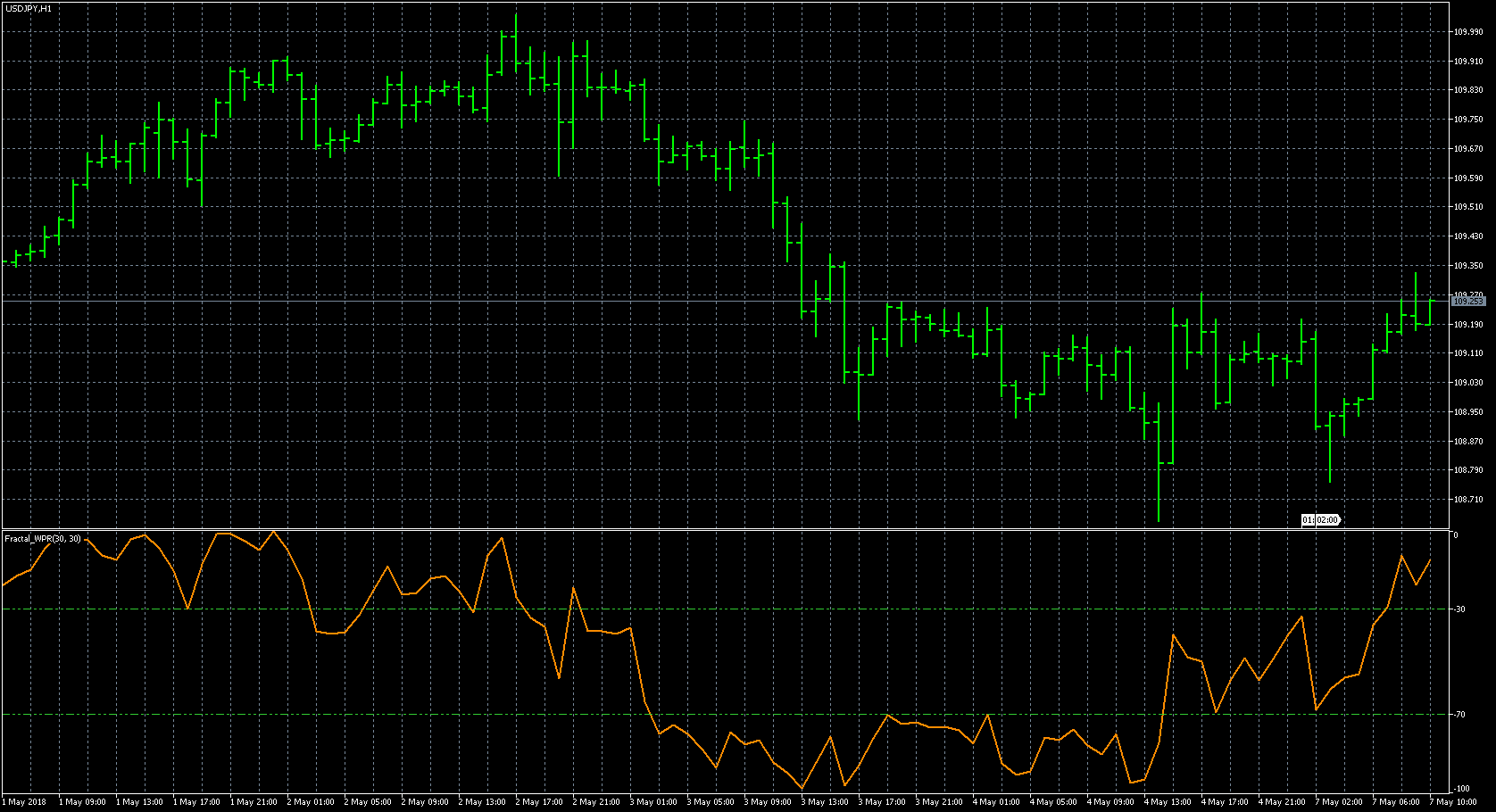
Task: Click the 7 May 02:00 time label
Action: (1339, 802)
